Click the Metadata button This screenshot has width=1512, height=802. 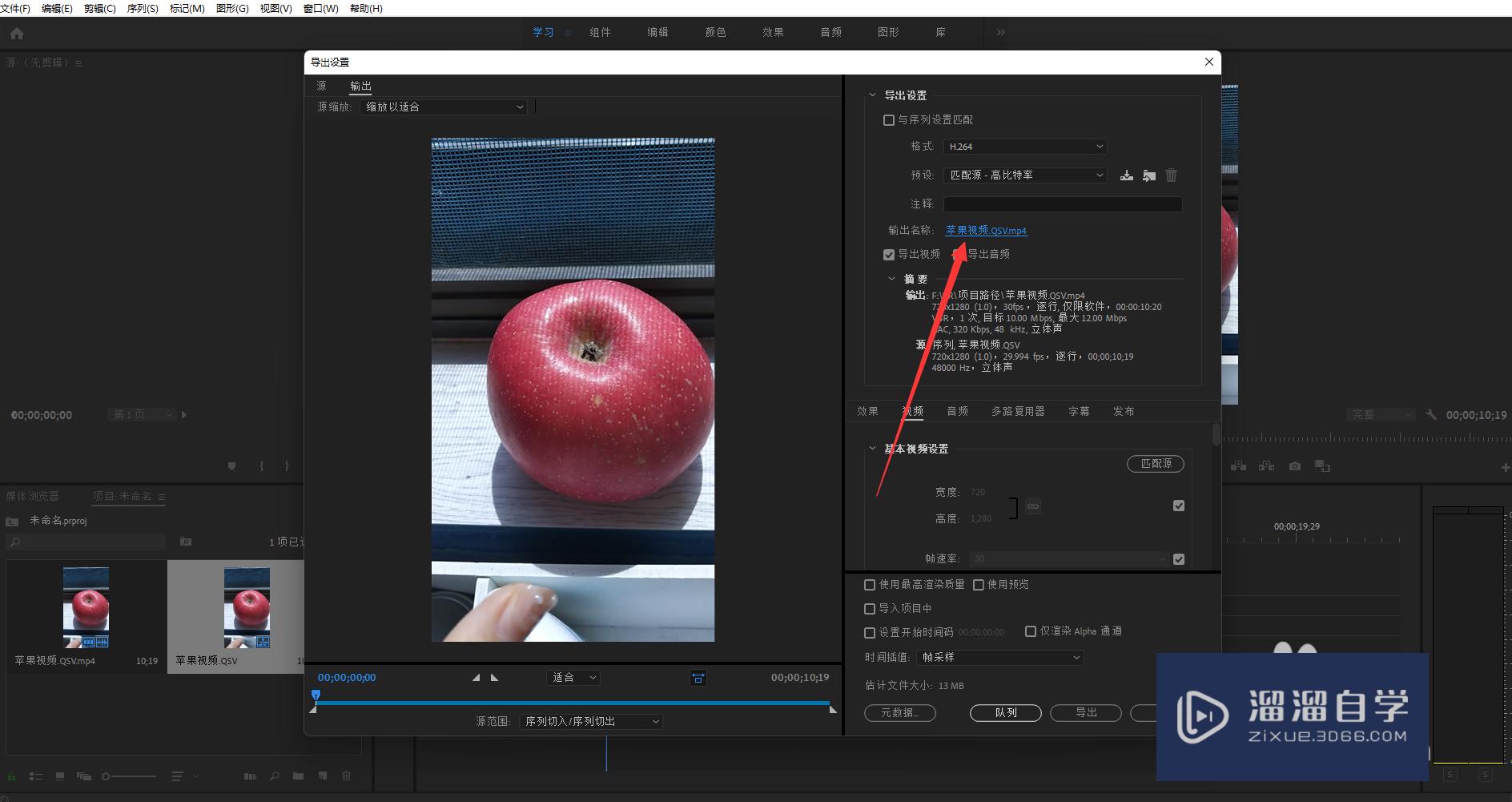(900, 713)
